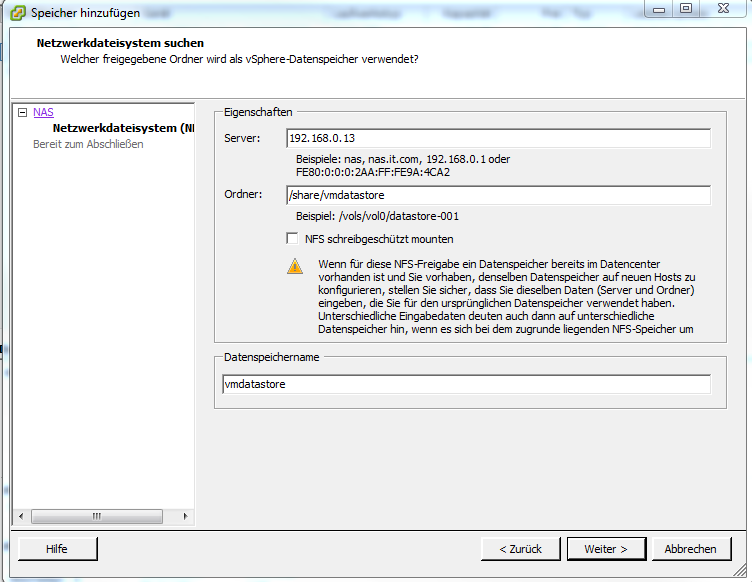Open help via the Hilfe button
The width and height of the screenshot is (752, 582).
click(x=57, y=549)
